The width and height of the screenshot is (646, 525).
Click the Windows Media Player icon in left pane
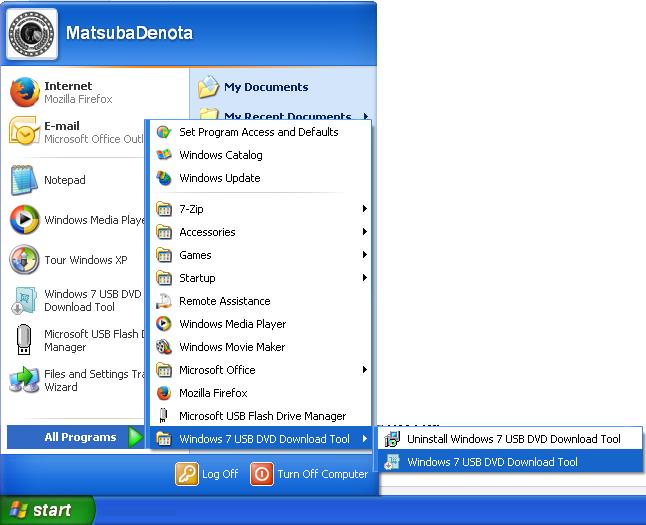point(24,220)
